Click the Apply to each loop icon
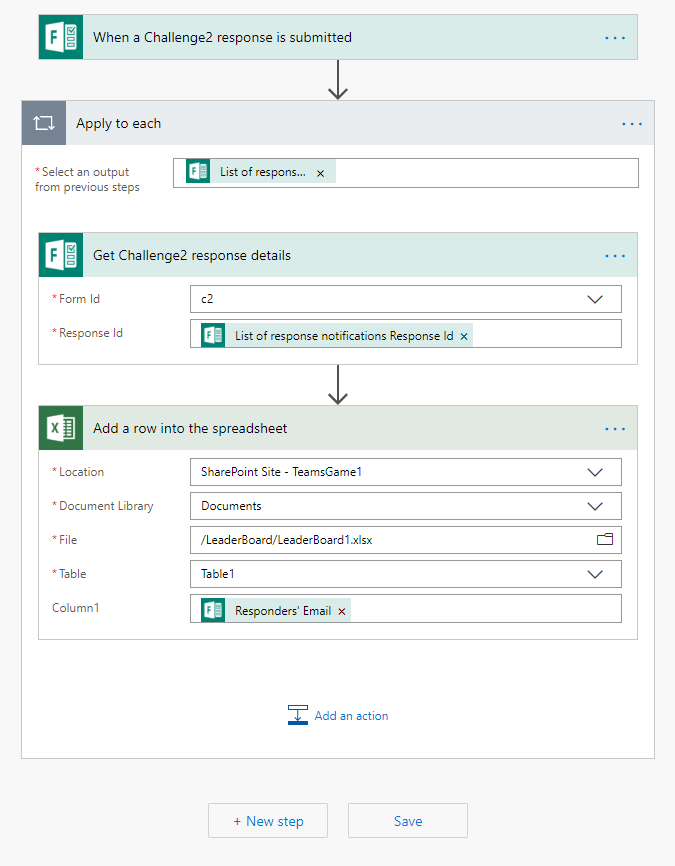 44,123
